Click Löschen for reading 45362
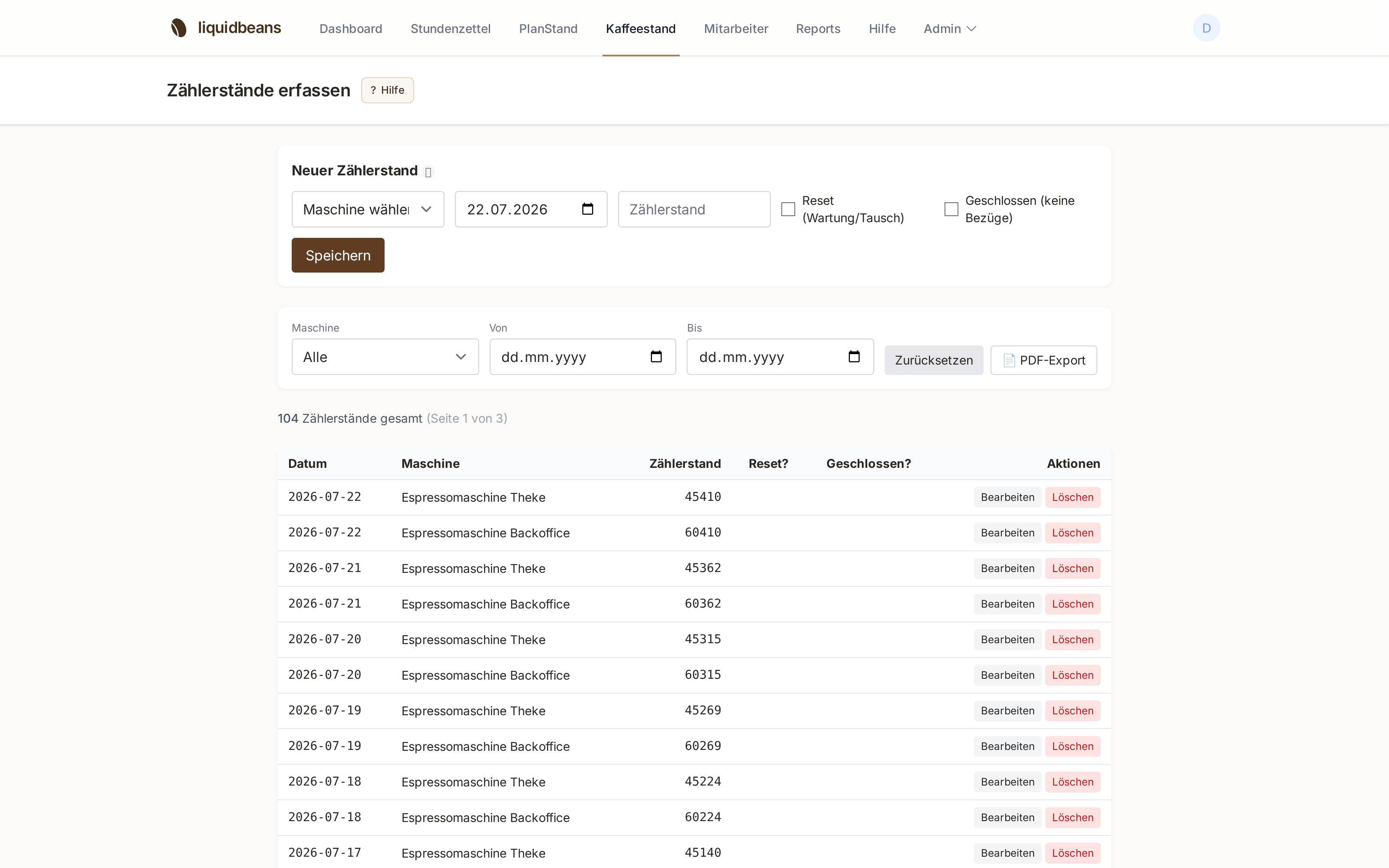Image resolution: width=1389 pixels, height=868 pixels. [1073, 569]
